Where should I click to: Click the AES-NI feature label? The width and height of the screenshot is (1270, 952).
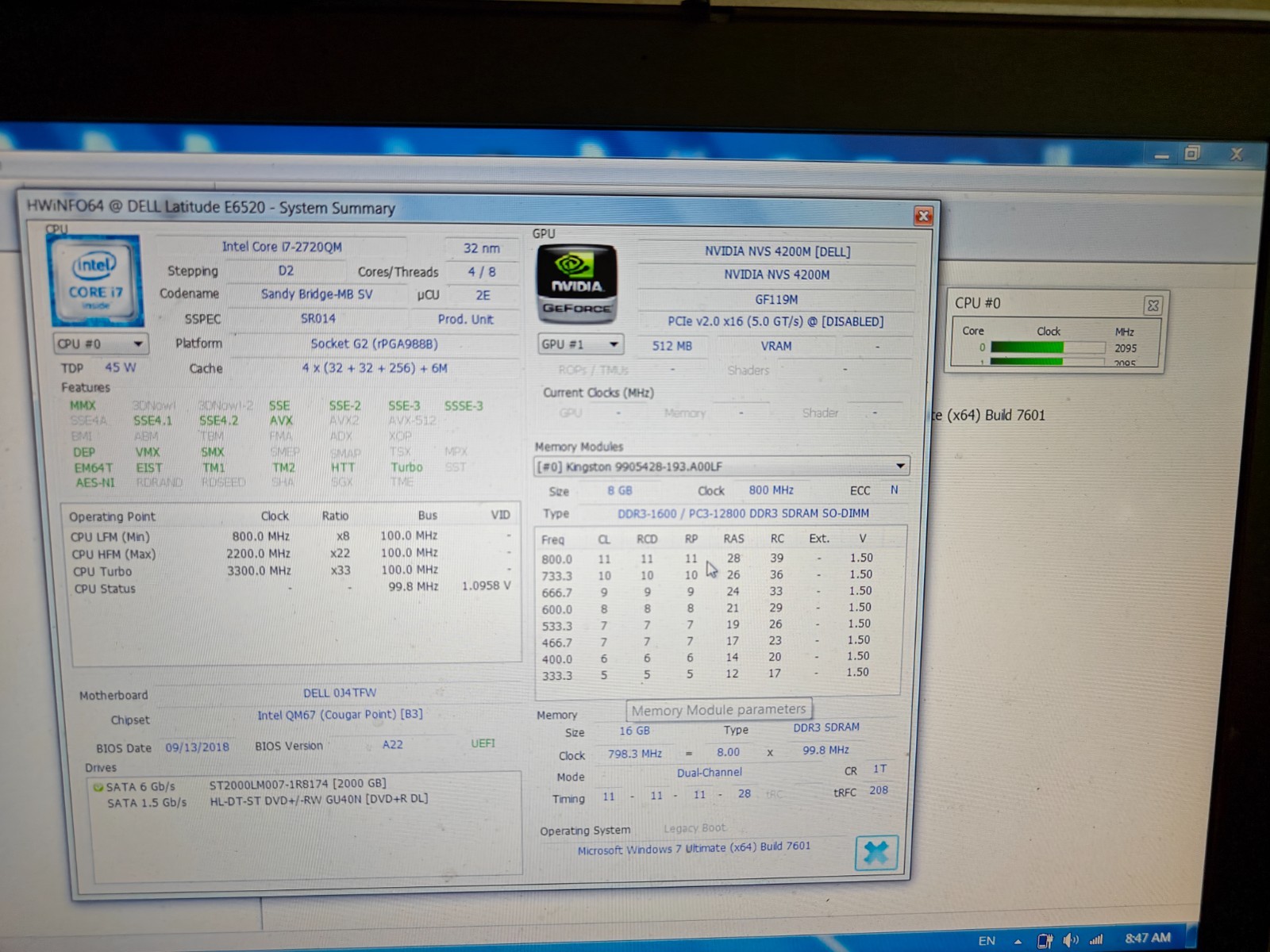[x=94, y=482]
